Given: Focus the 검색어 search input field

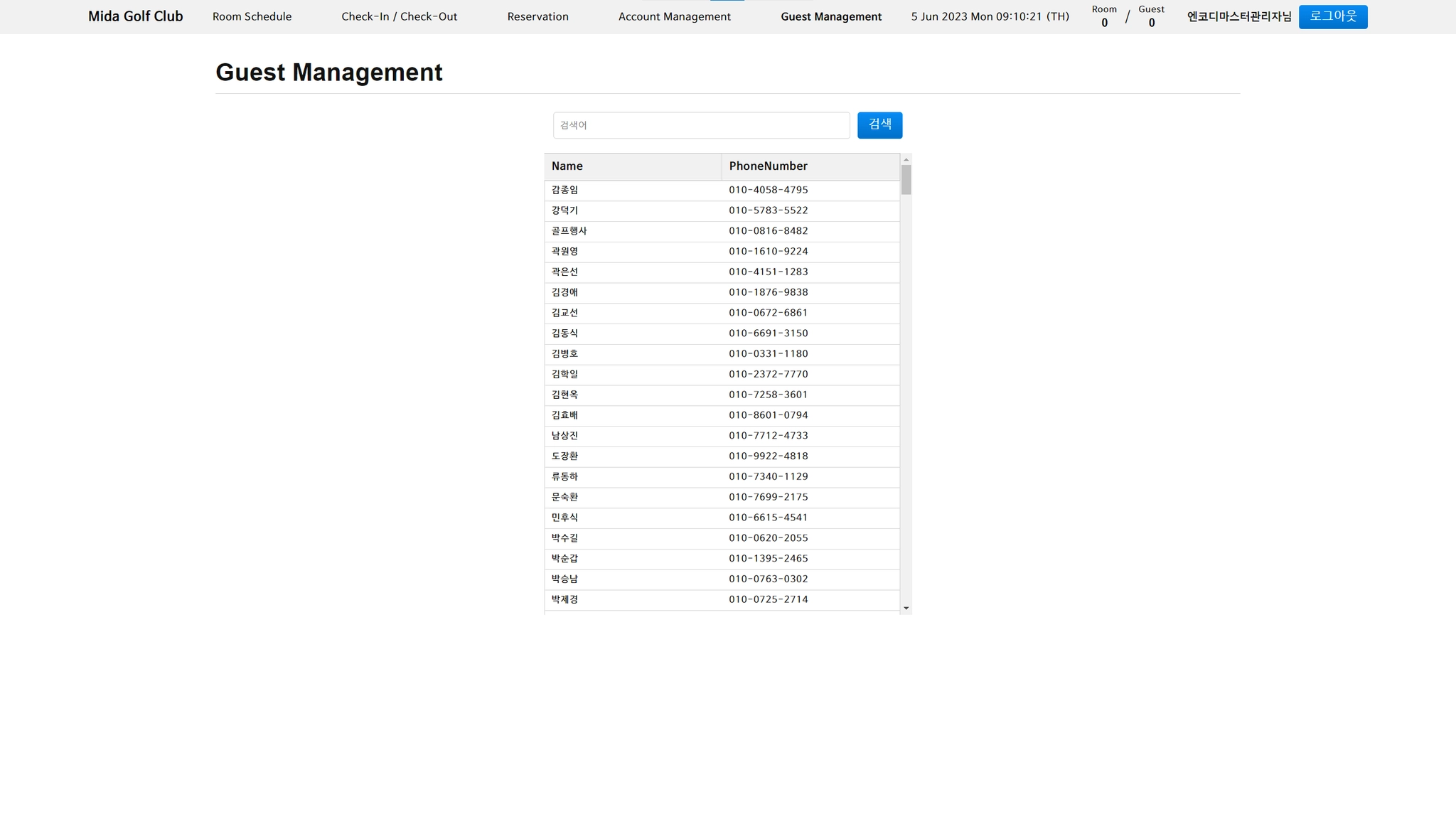Looking at the screenshot, I should click(x=701, y=125).
